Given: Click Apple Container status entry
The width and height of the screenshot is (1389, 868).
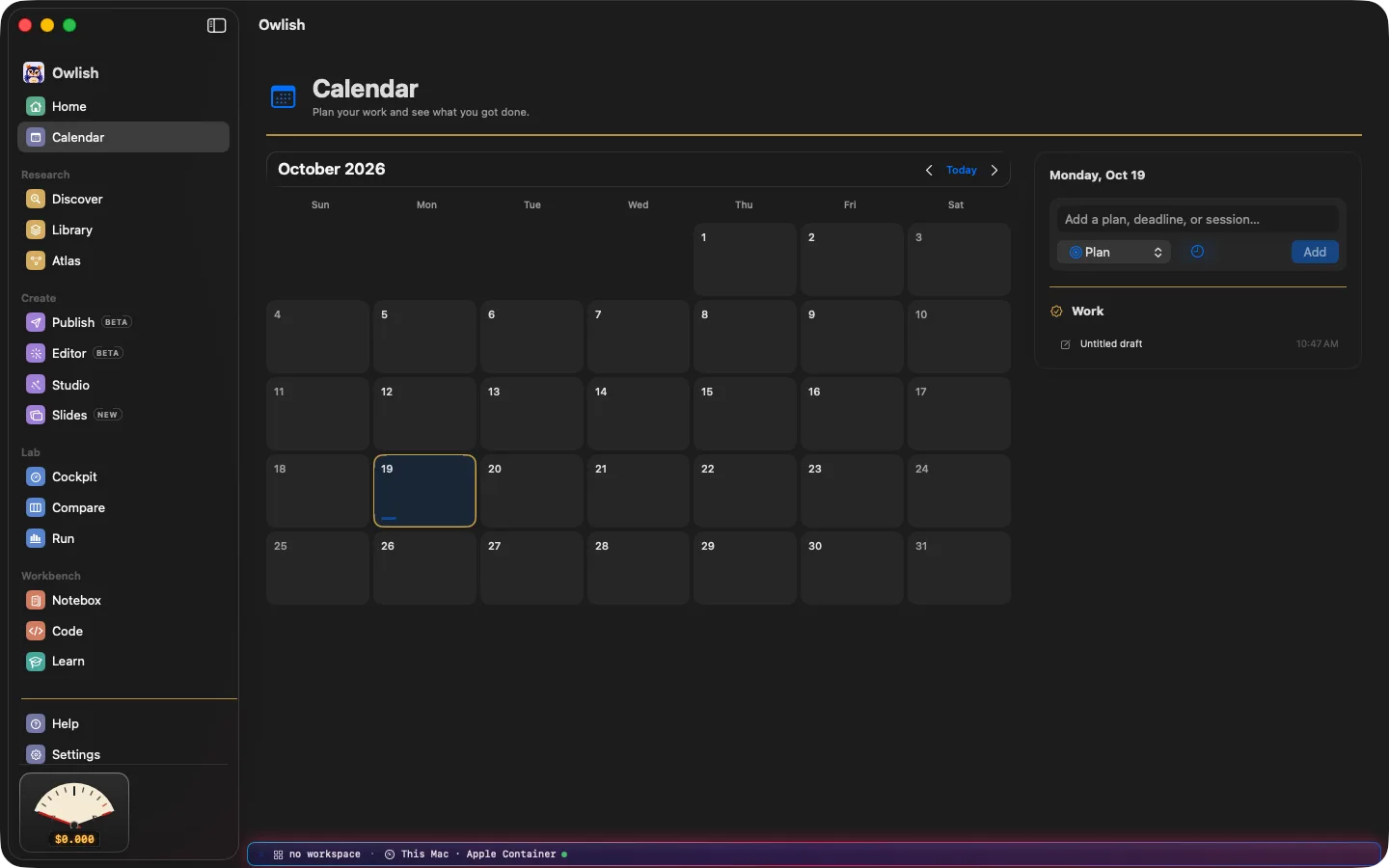Looking at the screenshot, I should click(x=511, y=854).
